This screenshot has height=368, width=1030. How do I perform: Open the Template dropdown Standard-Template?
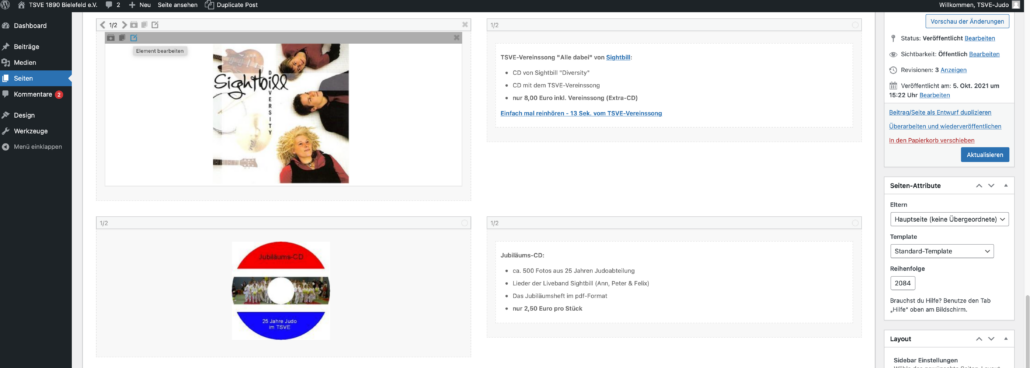pyautogui.click(x=942, y=251)
